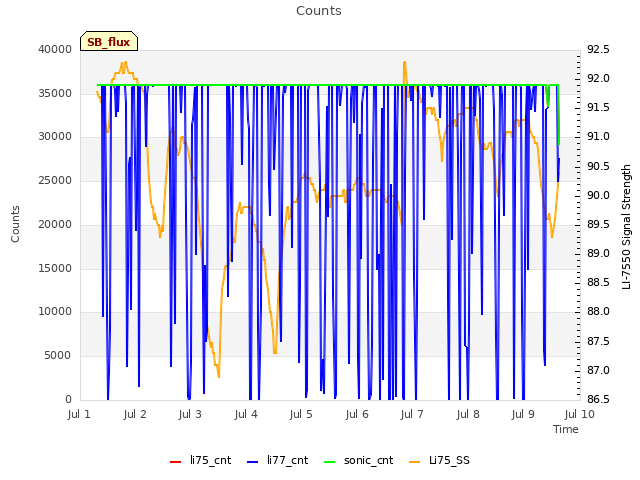
Task: Click the 35000 left axis value
Action: (x=55, y=93)
